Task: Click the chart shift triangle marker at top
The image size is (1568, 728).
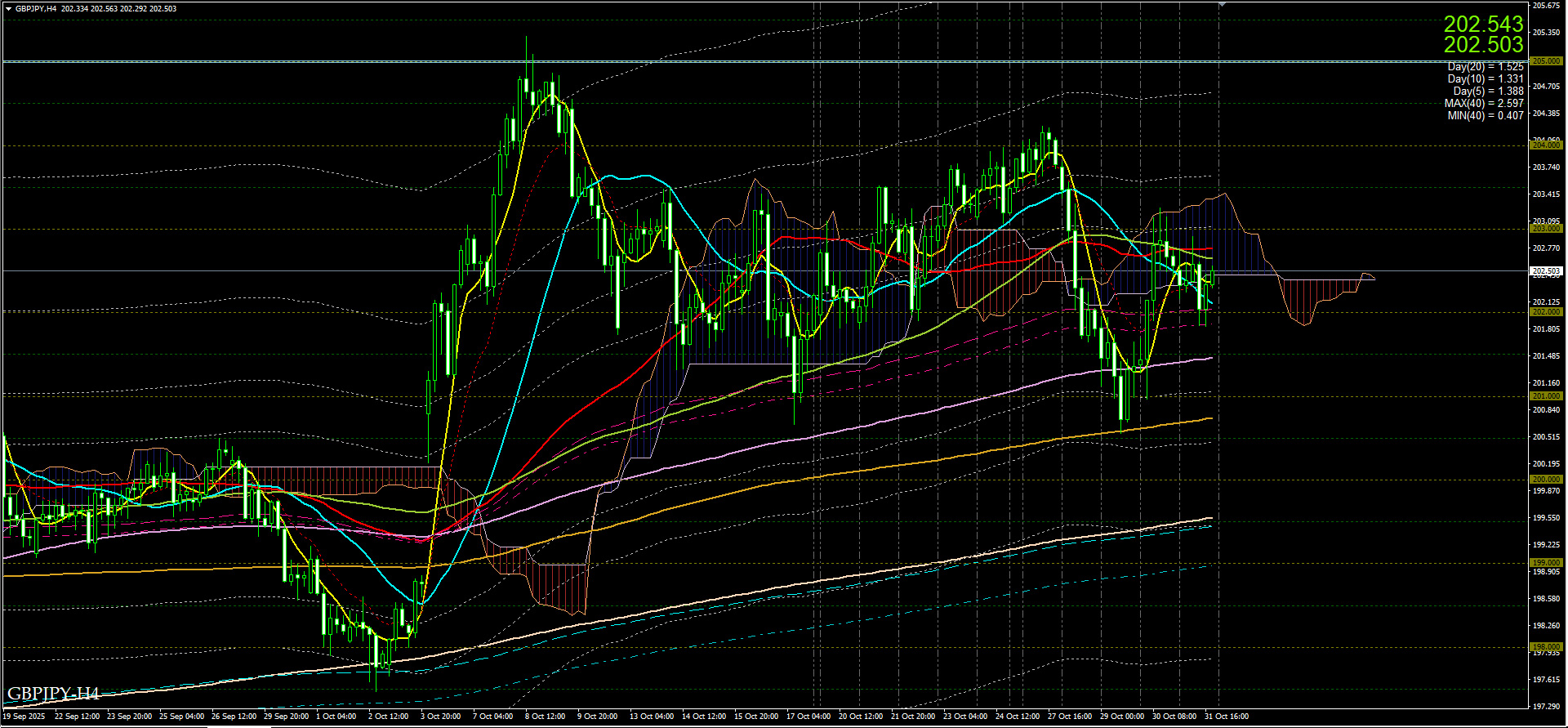Action: pyautogui.click(x=1222, y=5)
